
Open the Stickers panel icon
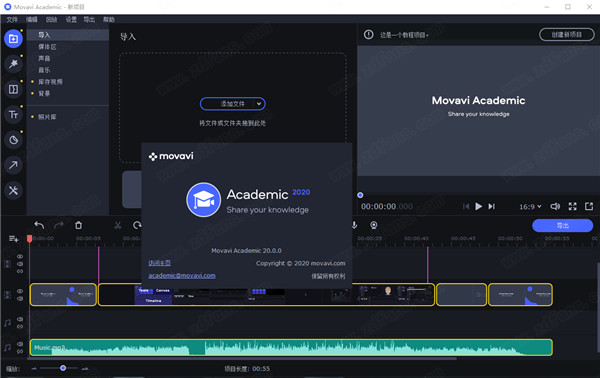coord(13,140)
